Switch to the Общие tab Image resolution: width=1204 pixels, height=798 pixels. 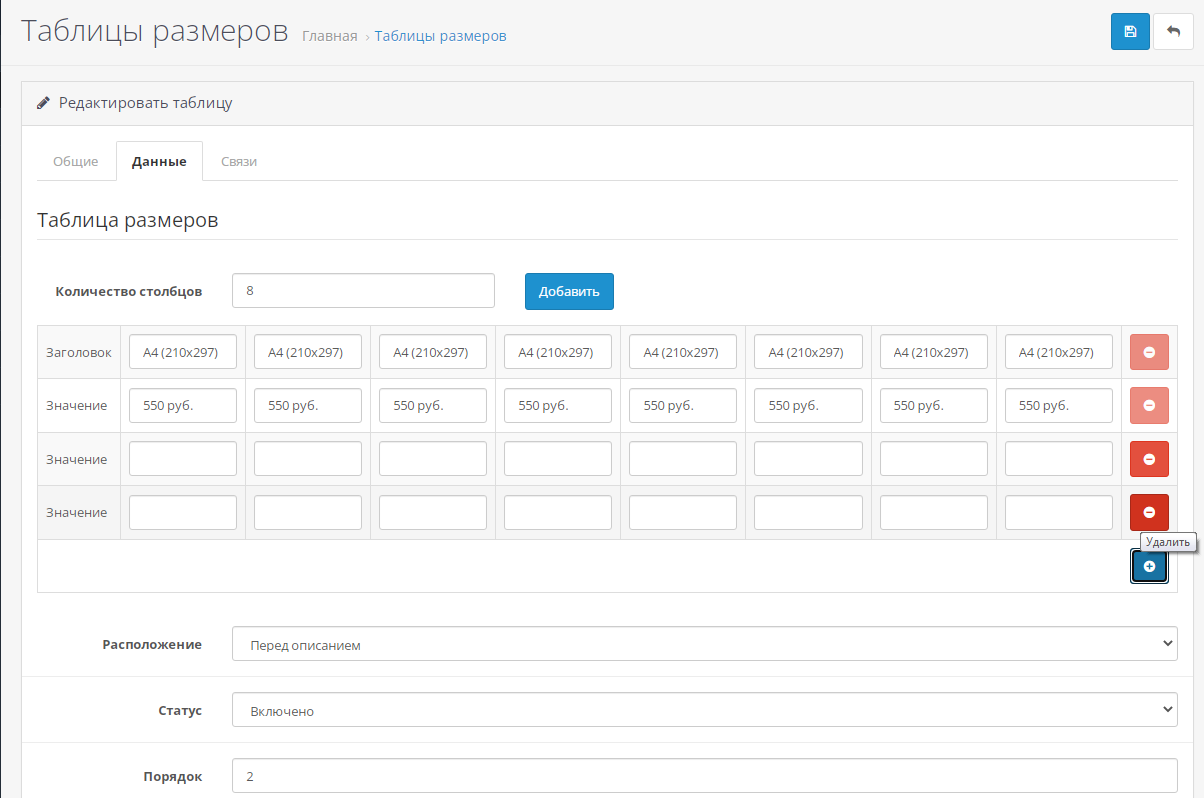point(75,161)
